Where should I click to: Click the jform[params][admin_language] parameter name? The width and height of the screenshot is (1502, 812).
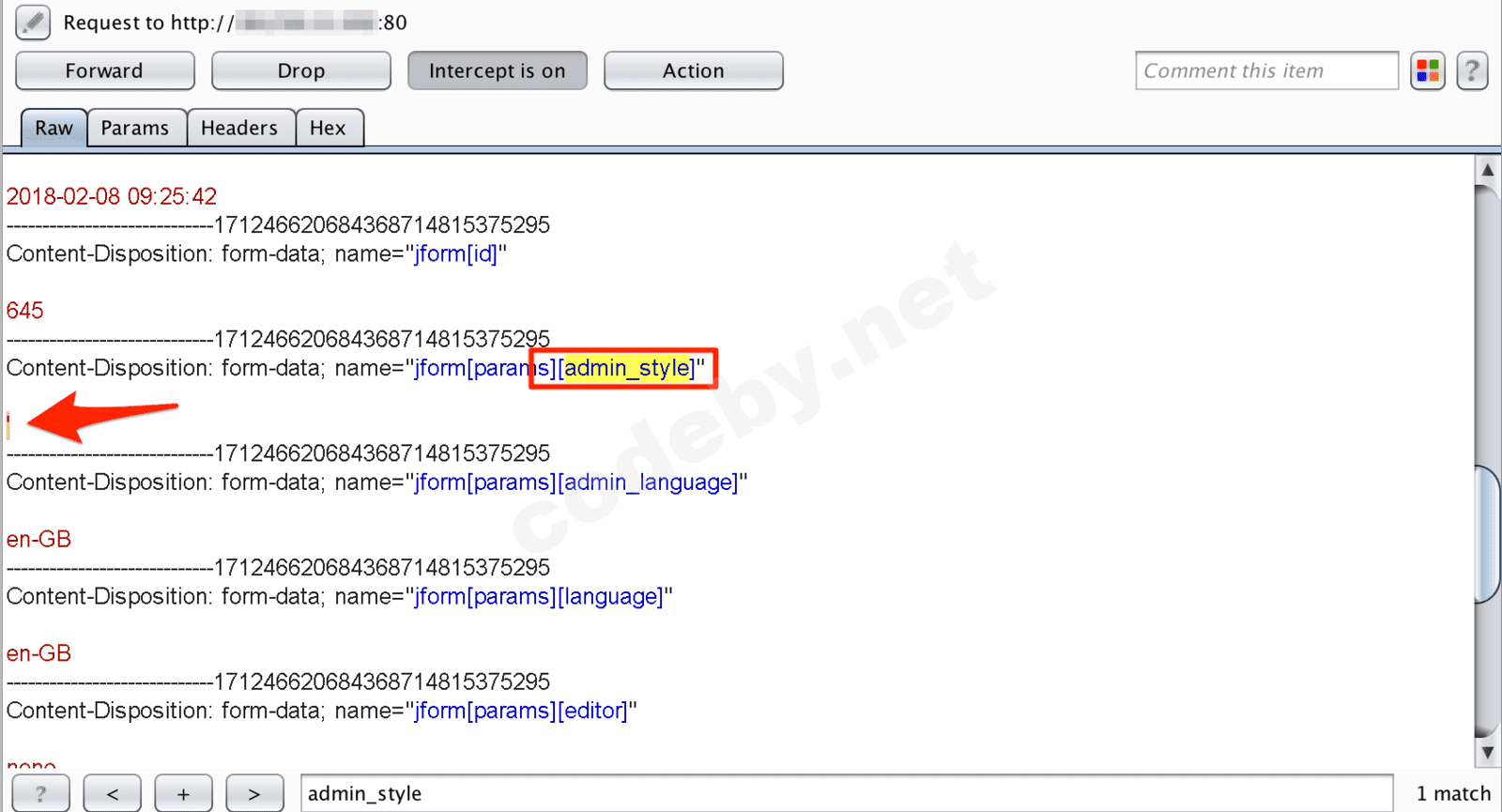[x=576, y=483]
